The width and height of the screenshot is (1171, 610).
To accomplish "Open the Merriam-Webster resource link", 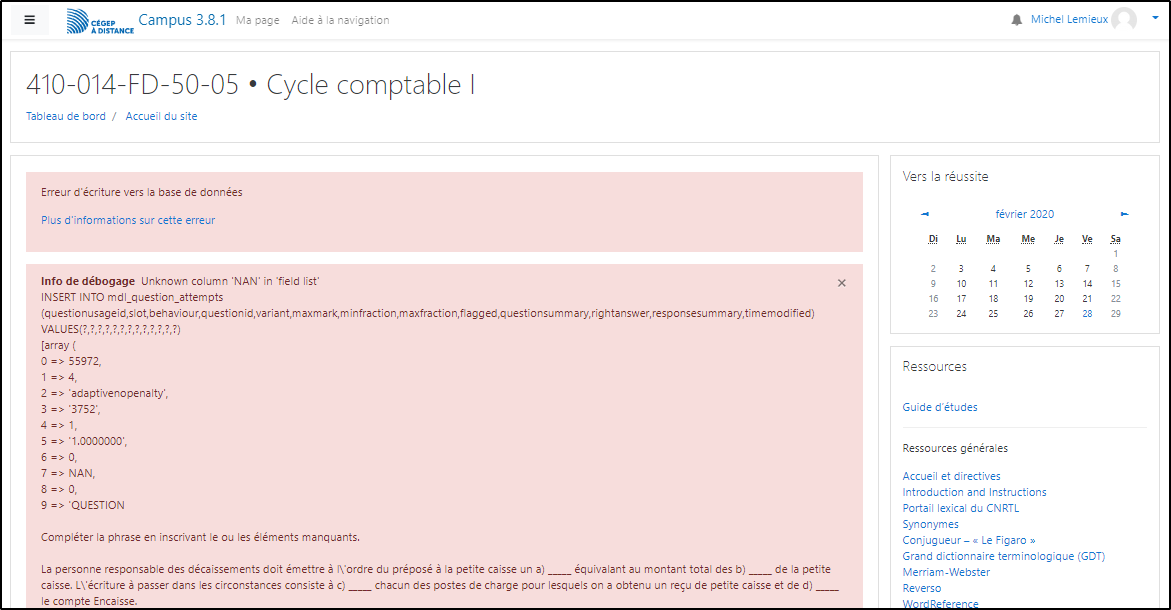I will tap(946, 572).
